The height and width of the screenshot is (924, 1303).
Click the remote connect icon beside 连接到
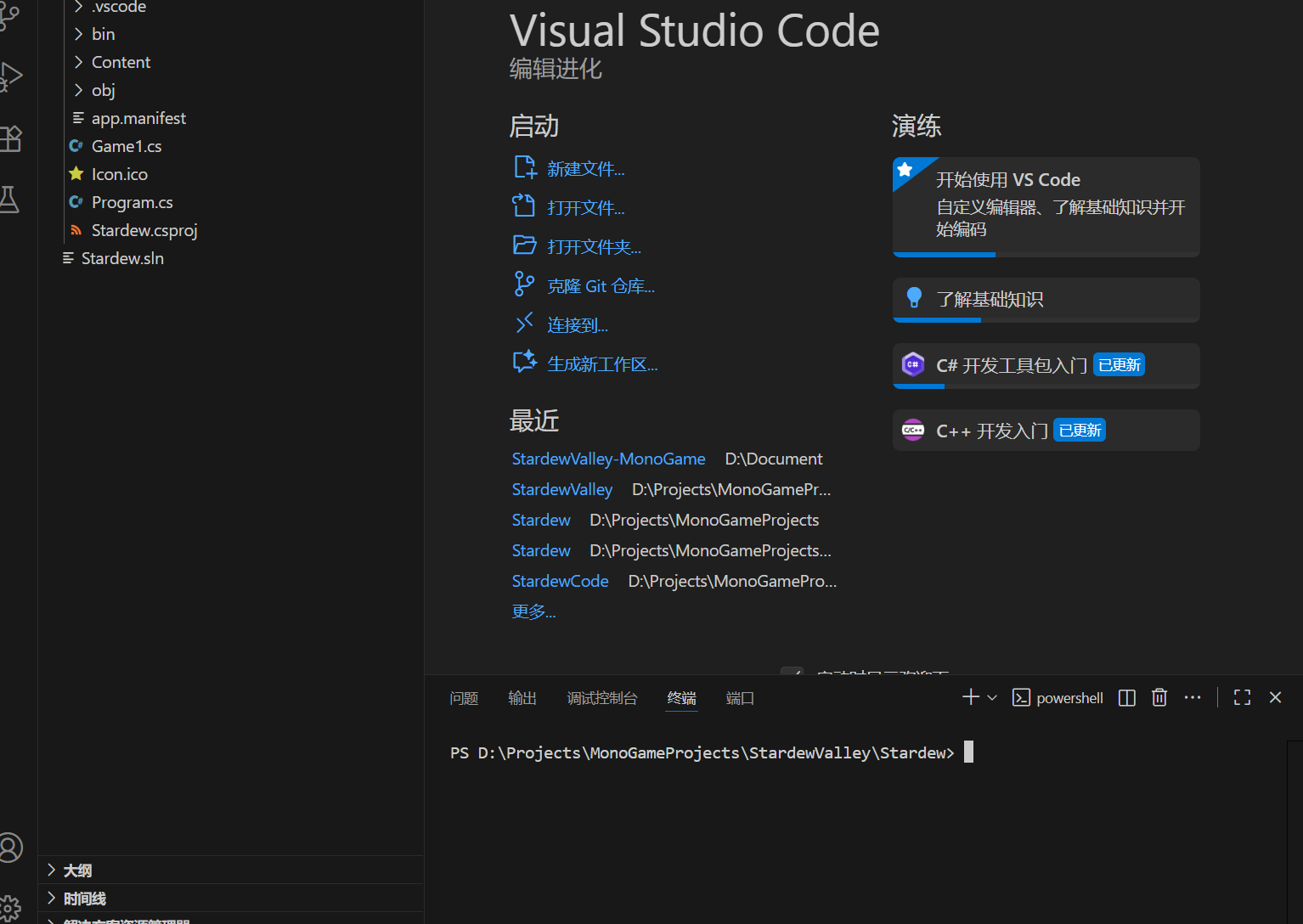524,323
